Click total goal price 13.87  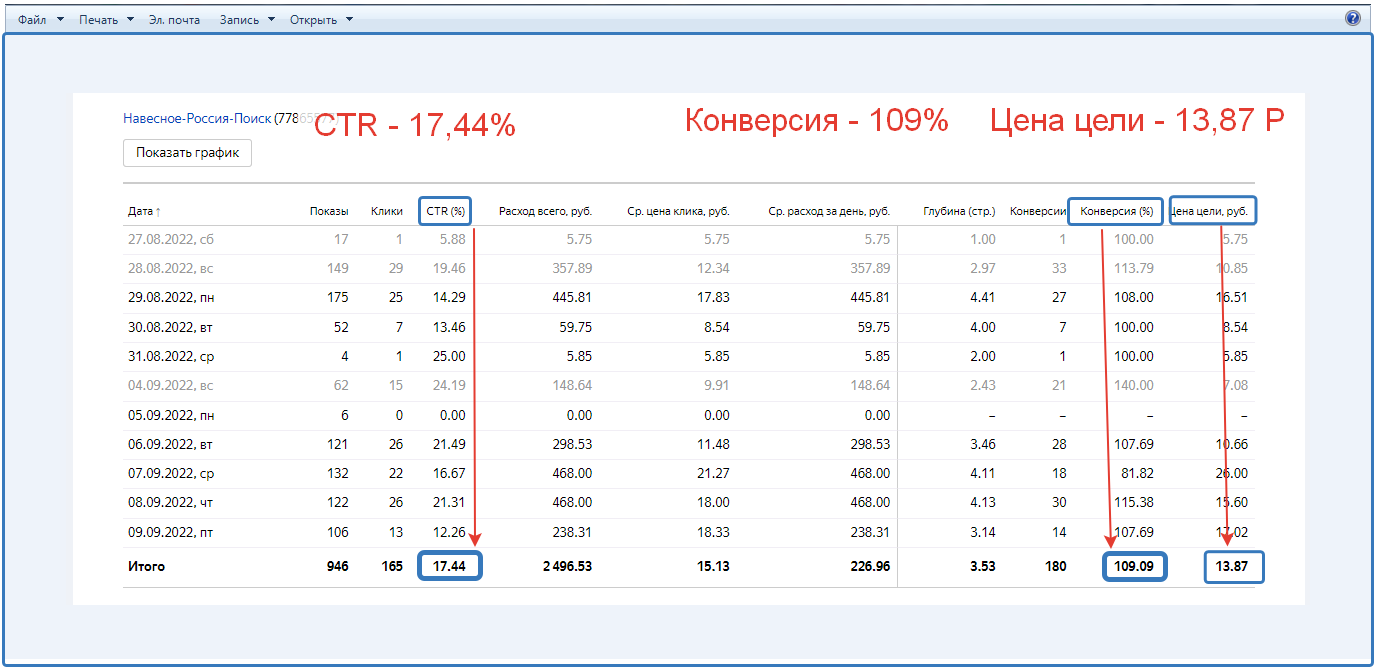coord(1232,566)
